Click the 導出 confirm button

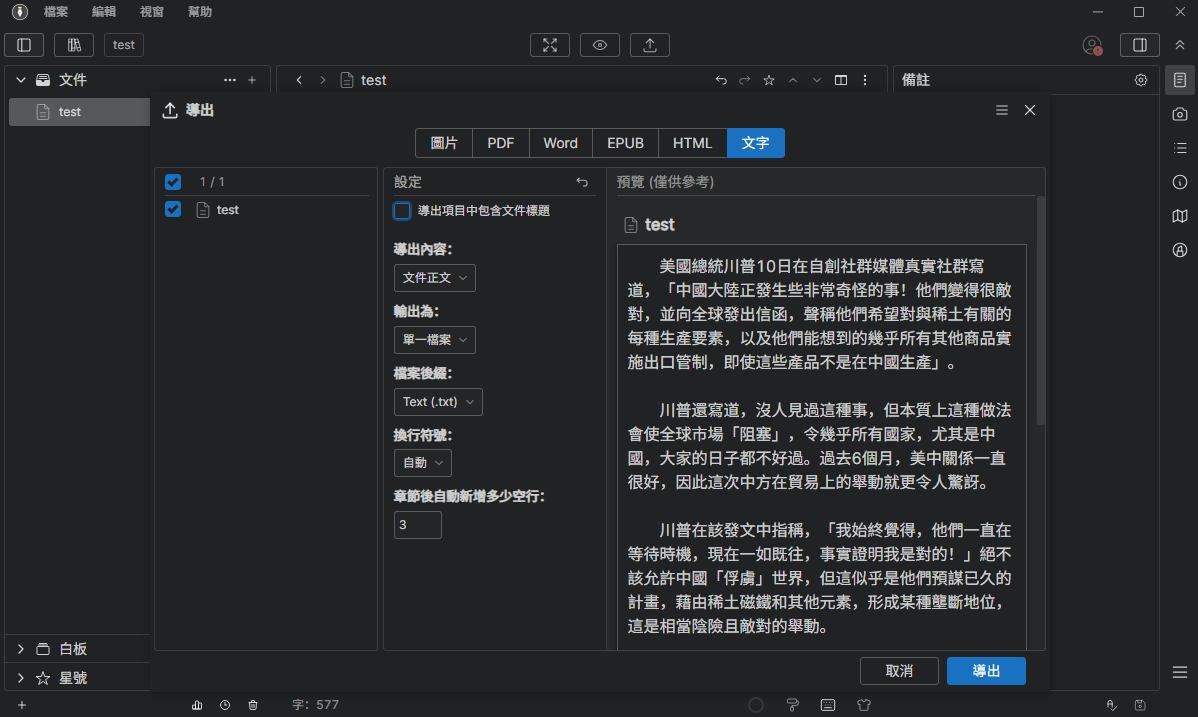click(x=986, y=671)
